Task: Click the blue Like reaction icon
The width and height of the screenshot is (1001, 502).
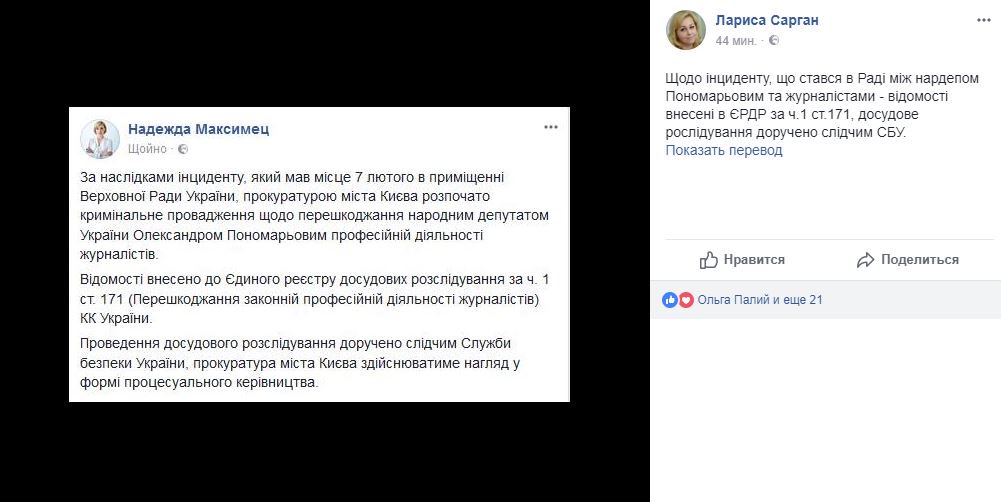Action: [x=670, y=299]
